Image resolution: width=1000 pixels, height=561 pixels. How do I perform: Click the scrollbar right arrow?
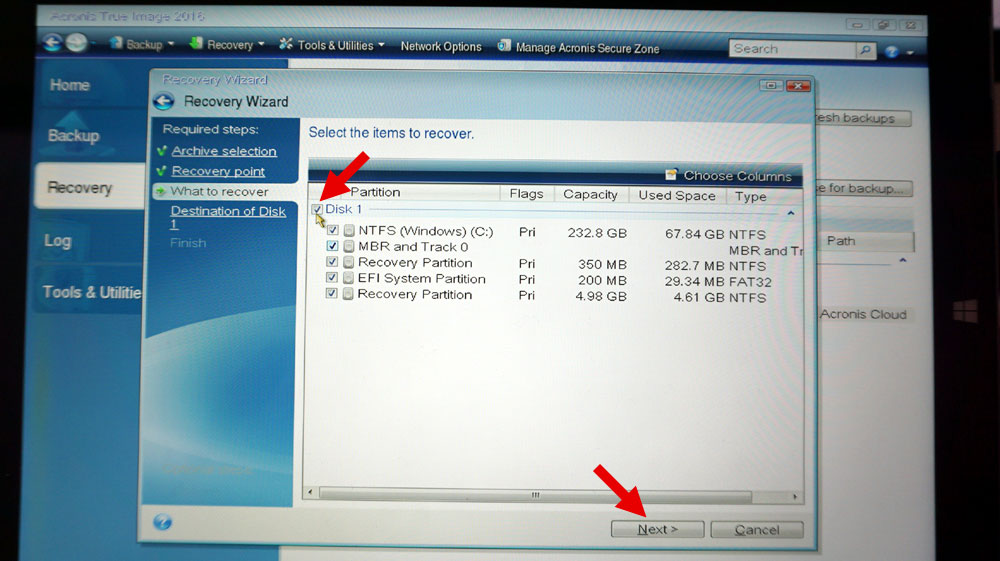pos(795,496)
